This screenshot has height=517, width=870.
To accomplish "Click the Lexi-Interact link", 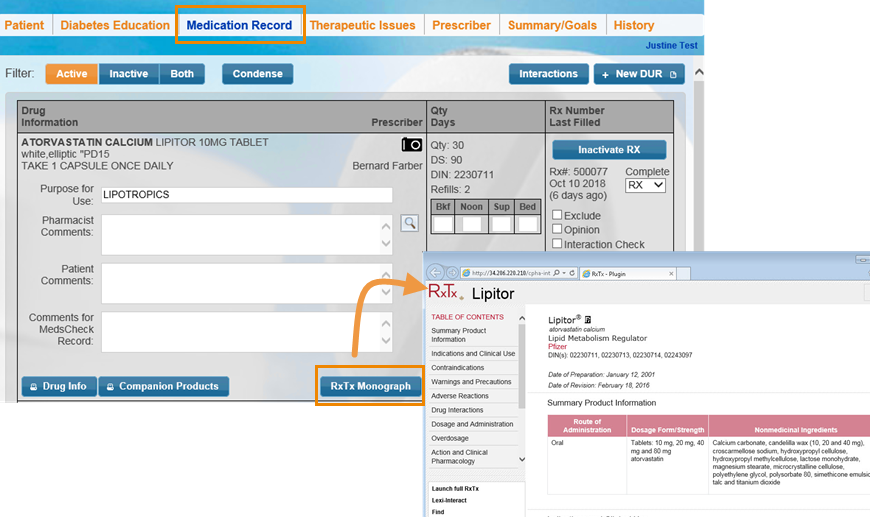I will [x=449, y=500].
